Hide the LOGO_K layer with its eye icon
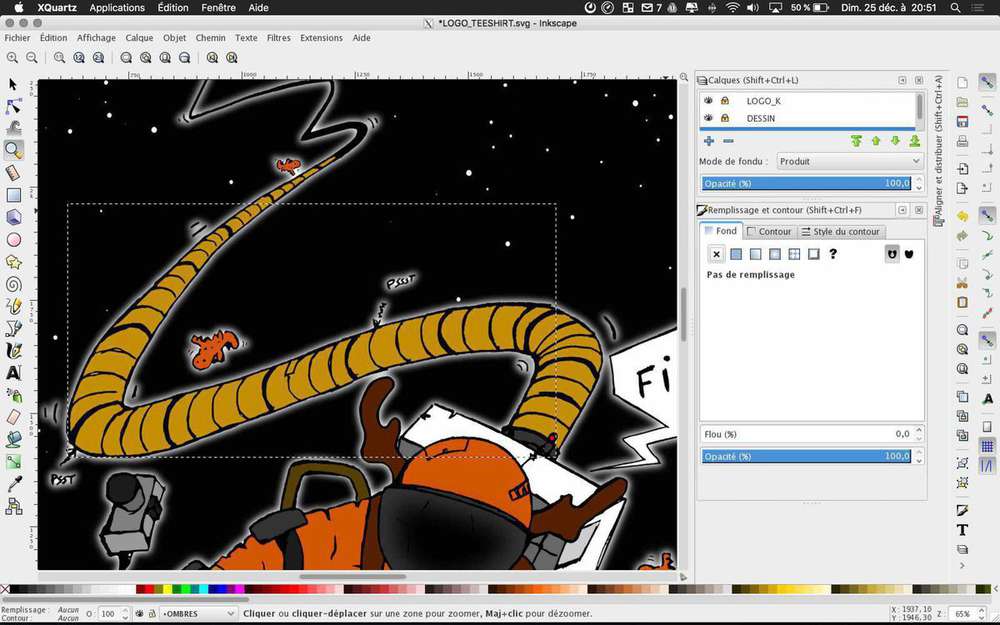1000x625 pixels. pyautogui.click(x=708, y=101)
